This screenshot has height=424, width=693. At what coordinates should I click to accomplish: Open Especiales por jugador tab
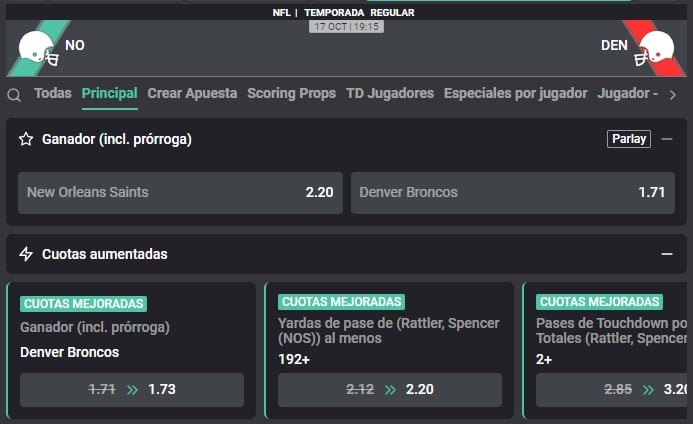[x=515, y=93]
